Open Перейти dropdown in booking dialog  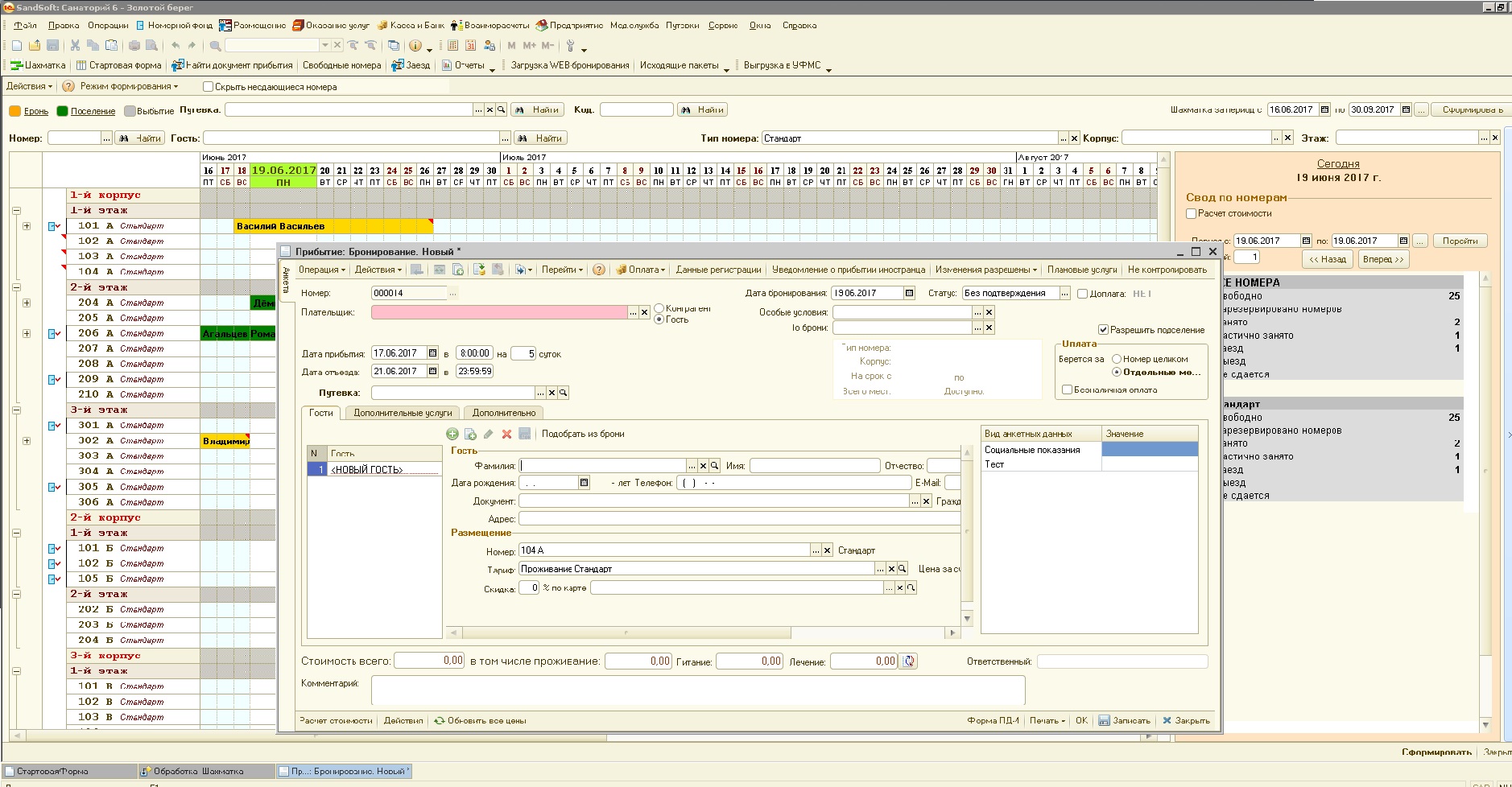click(562, 270)
